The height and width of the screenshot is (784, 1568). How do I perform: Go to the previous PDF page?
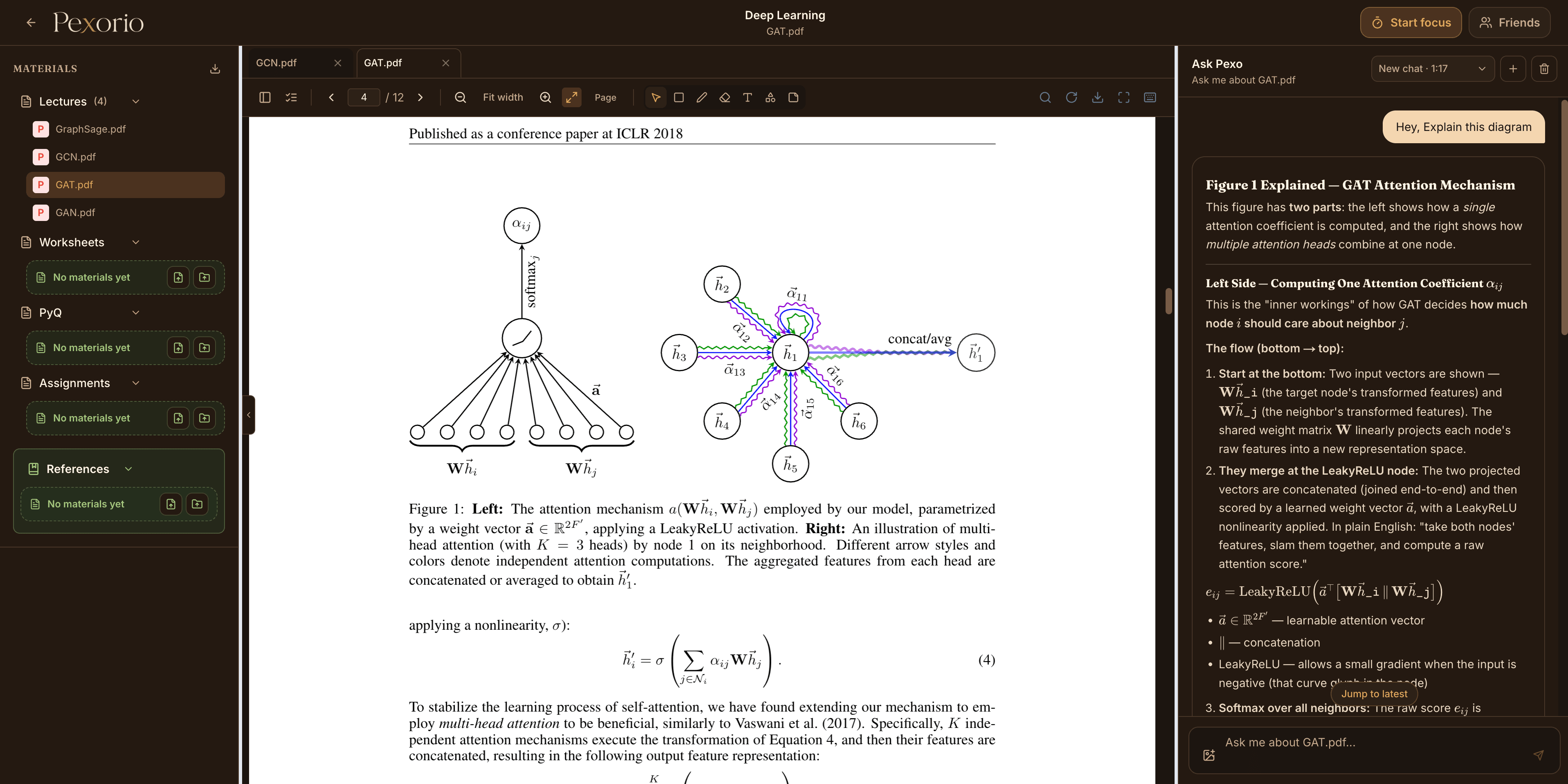coord(332,97)
